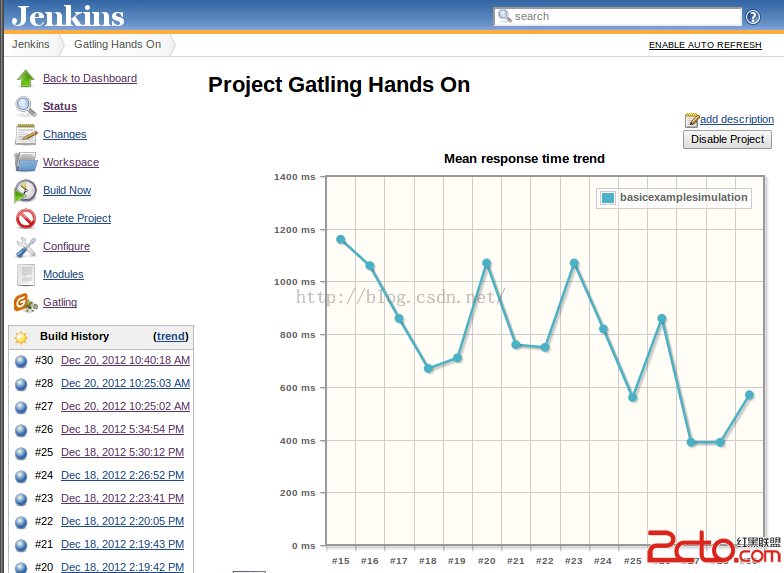Image resolution: width=784 pixels, height=573 pixels.
Task: Click the add description link
Action: click(736, 120)
